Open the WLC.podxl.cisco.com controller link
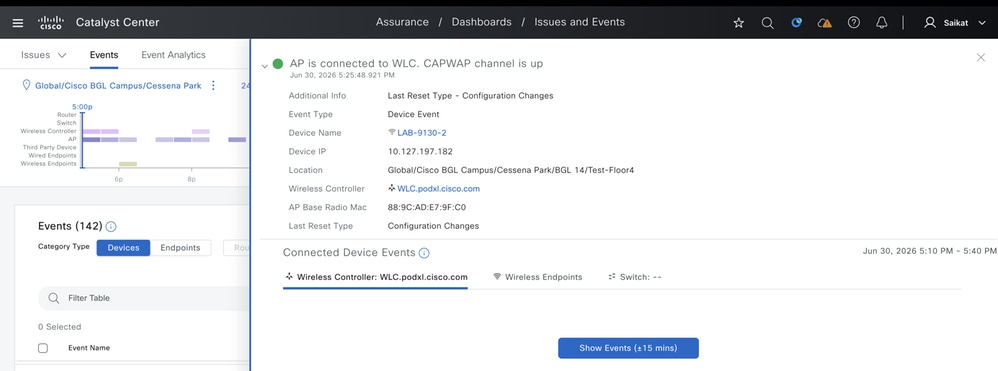This screenshot has width=998, height=371. pos(439,189)
